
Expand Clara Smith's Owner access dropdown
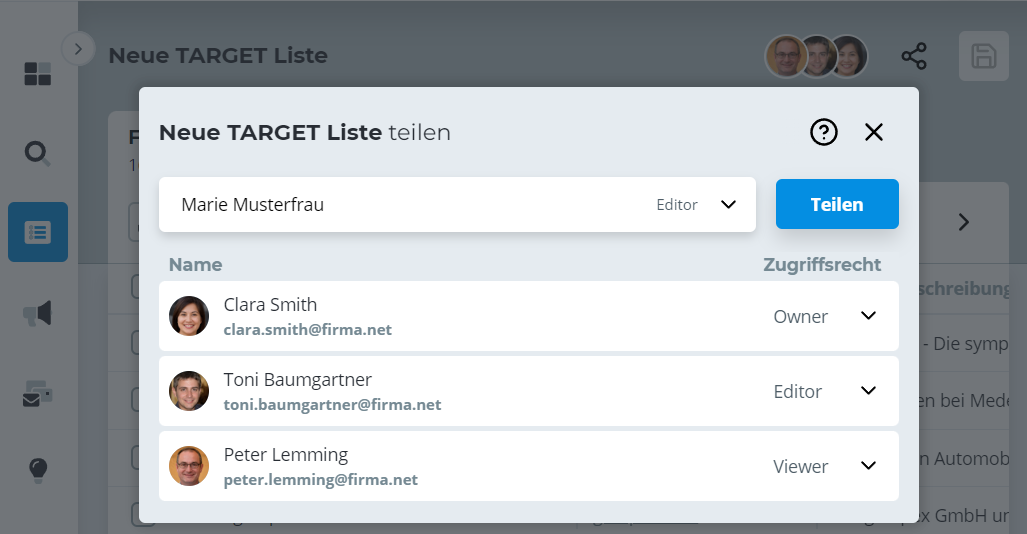(868, 316)
